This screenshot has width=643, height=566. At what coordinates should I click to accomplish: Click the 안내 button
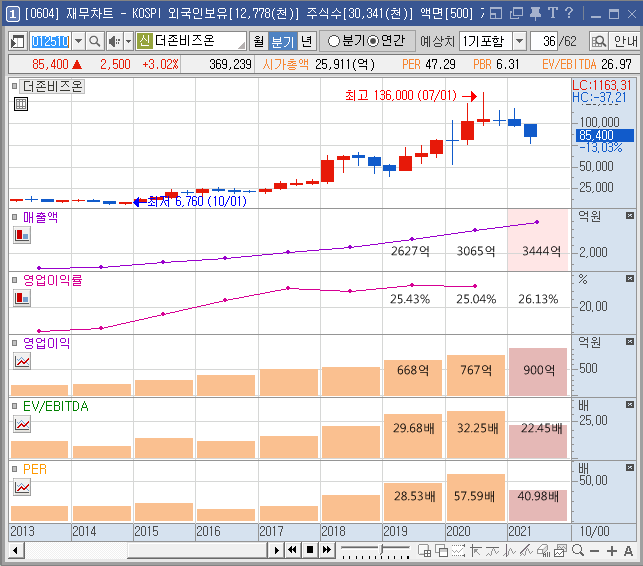pos(625,41)
